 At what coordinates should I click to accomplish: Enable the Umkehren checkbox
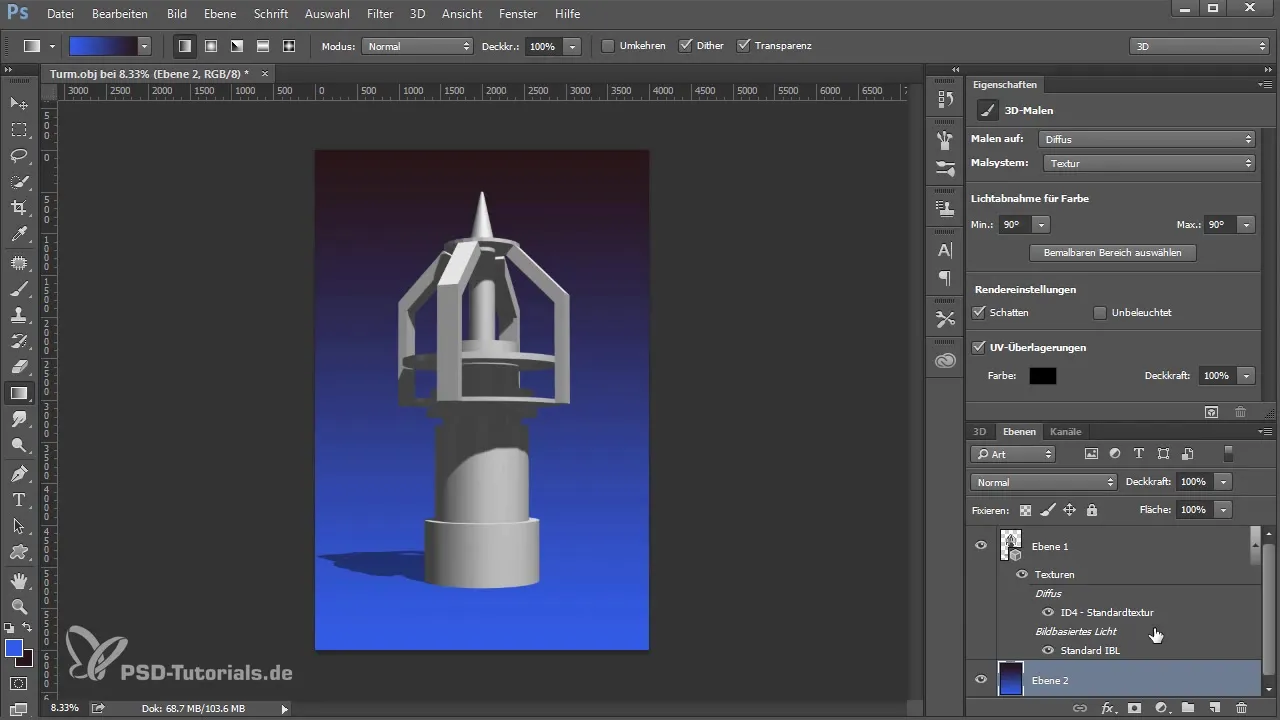coord(608,46)
